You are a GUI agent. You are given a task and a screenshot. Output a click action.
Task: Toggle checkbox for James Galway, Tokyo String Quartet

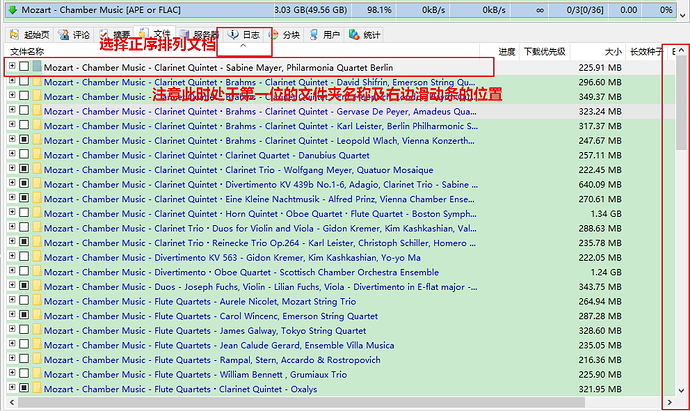(24, 329)
